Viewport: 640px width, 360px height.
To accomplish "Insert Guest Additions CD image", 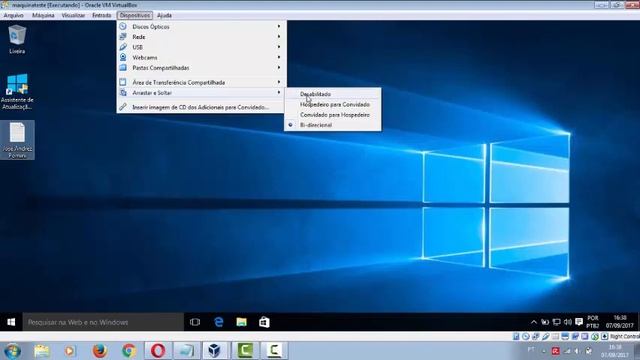I will pyautogui.click(x=202, y=107).
